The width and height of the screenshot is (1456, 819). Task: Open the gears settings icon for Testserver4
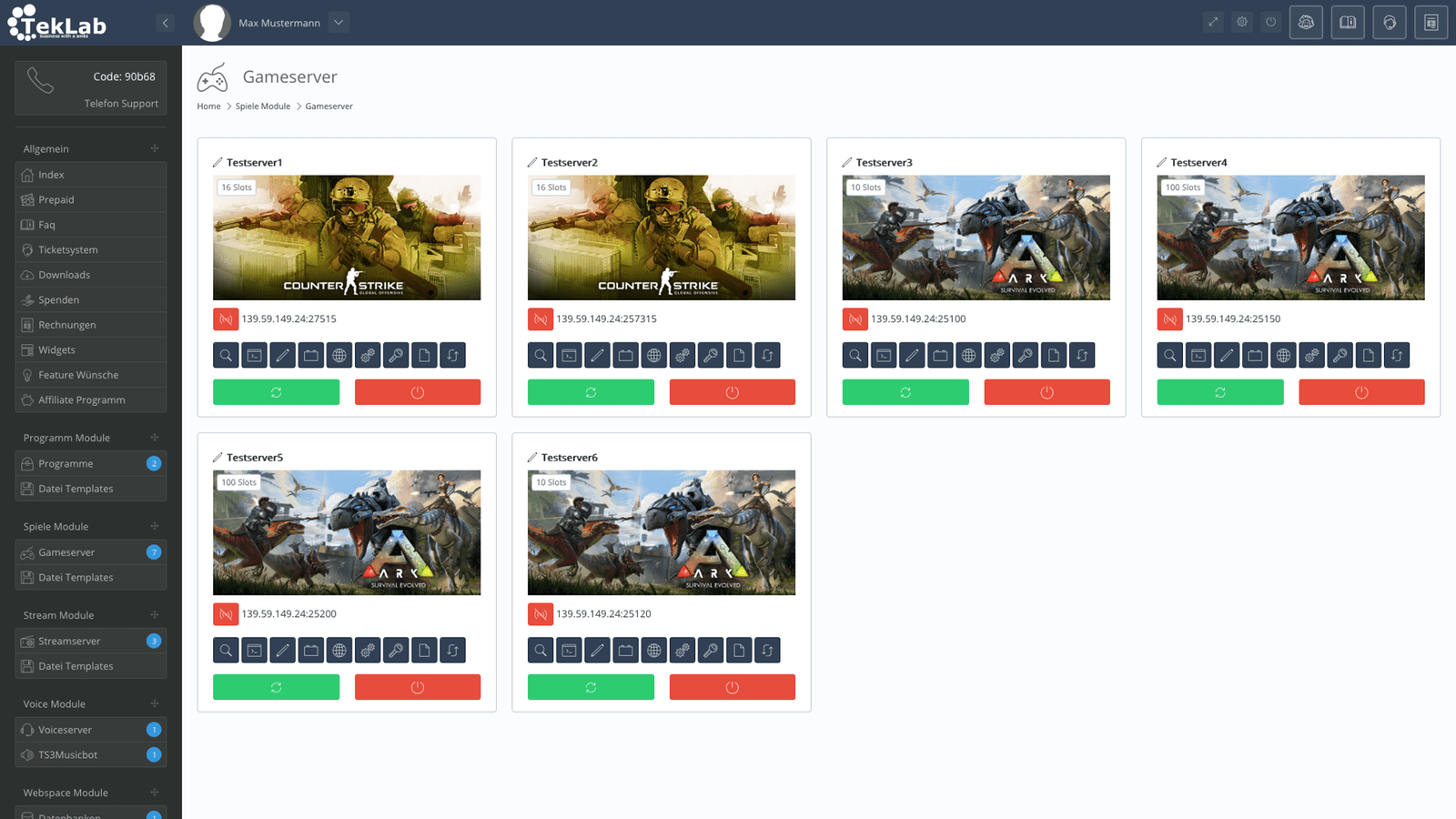pos(1311,356)
